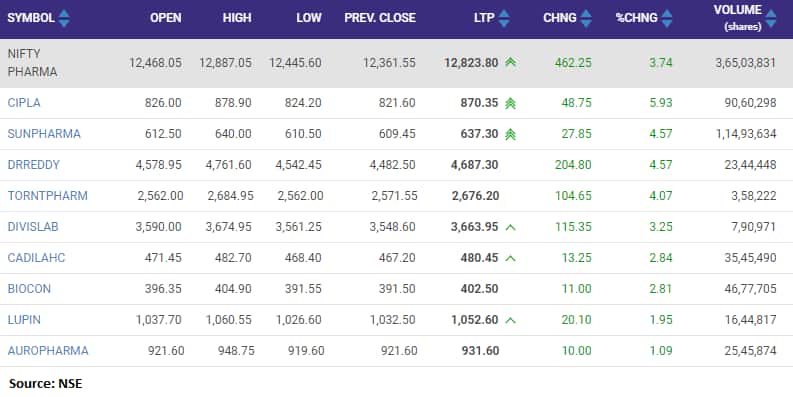Click NIFTY PHARMA double up-arrow indicator
This screenshot has width=793, height=397.
click(510, 62)
